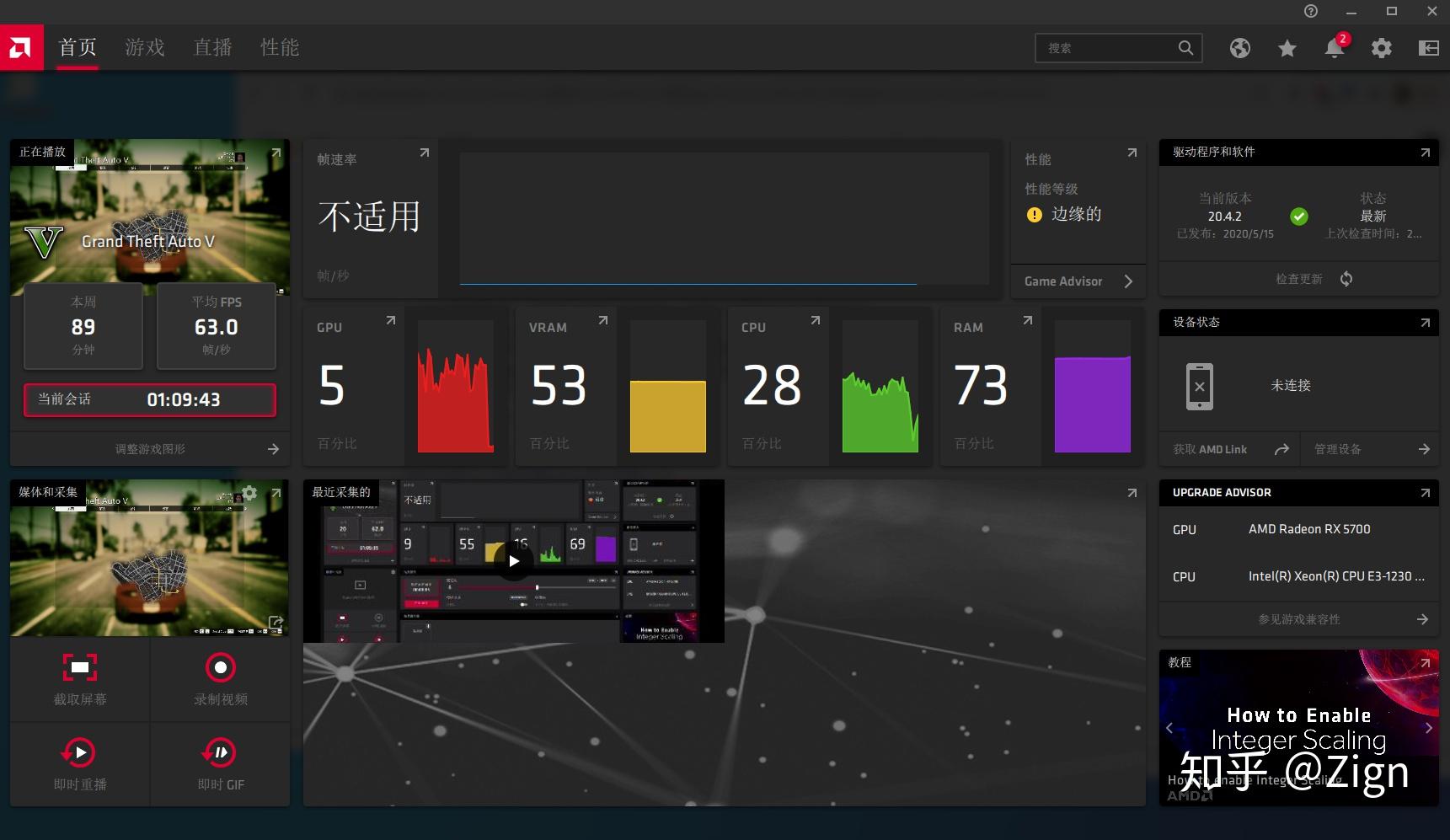Expand the CPU metric arrow

point(816,320)
